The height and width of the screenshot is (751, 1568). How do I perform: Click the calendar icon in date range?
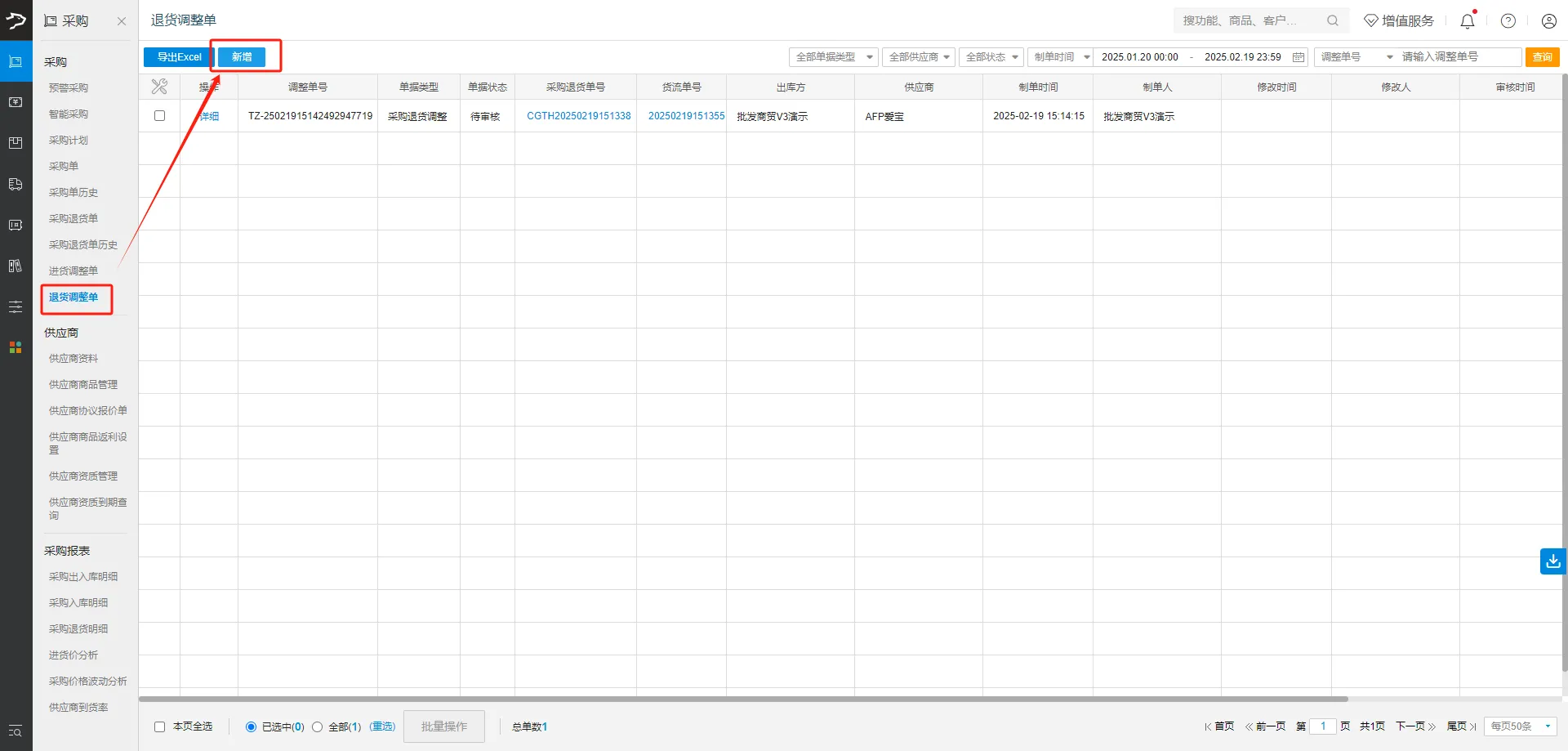(x=1298, y=57)
